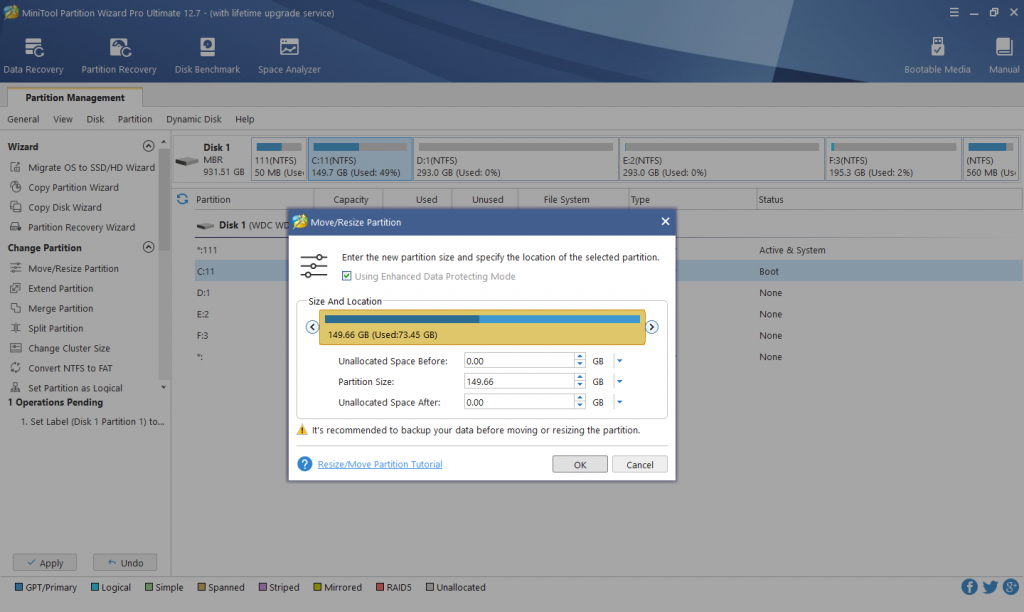Open the Space Analyzer
Screen dimensions: 1024x612
click(x=288, y=52)
